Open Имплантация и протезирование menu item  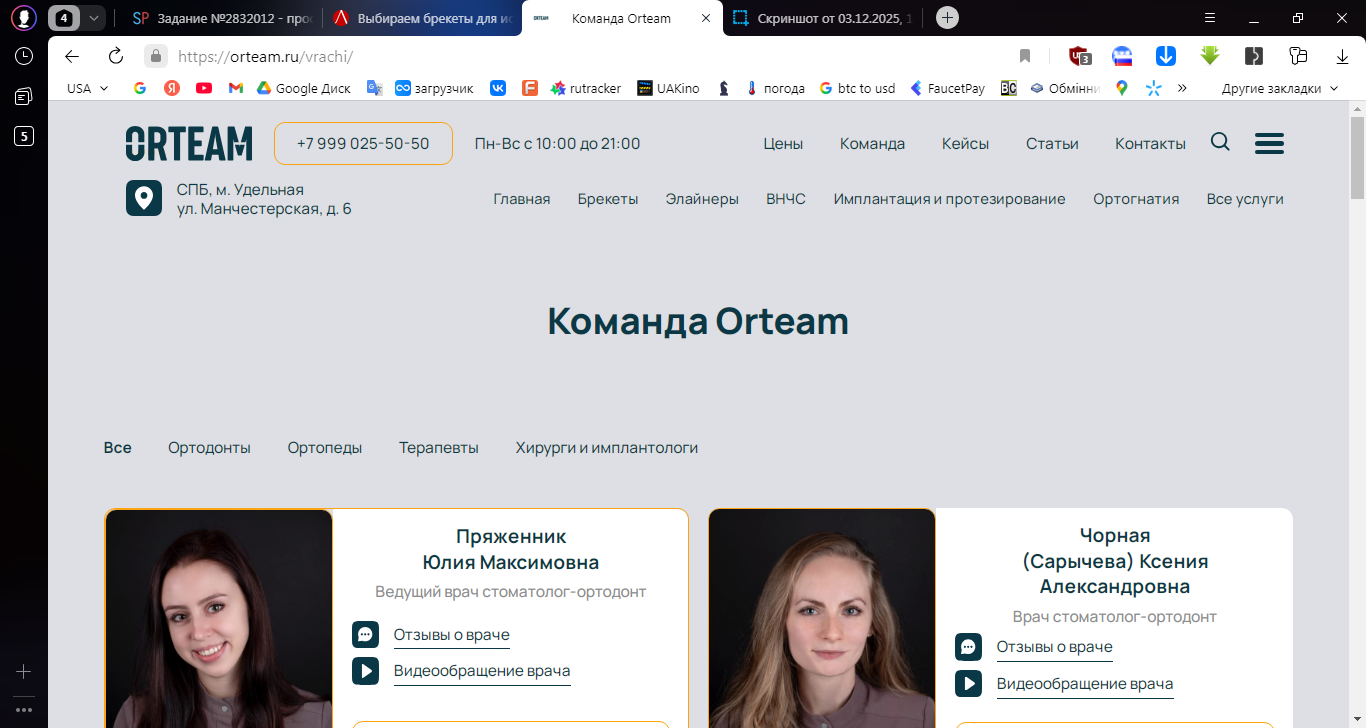coord(949,199)
